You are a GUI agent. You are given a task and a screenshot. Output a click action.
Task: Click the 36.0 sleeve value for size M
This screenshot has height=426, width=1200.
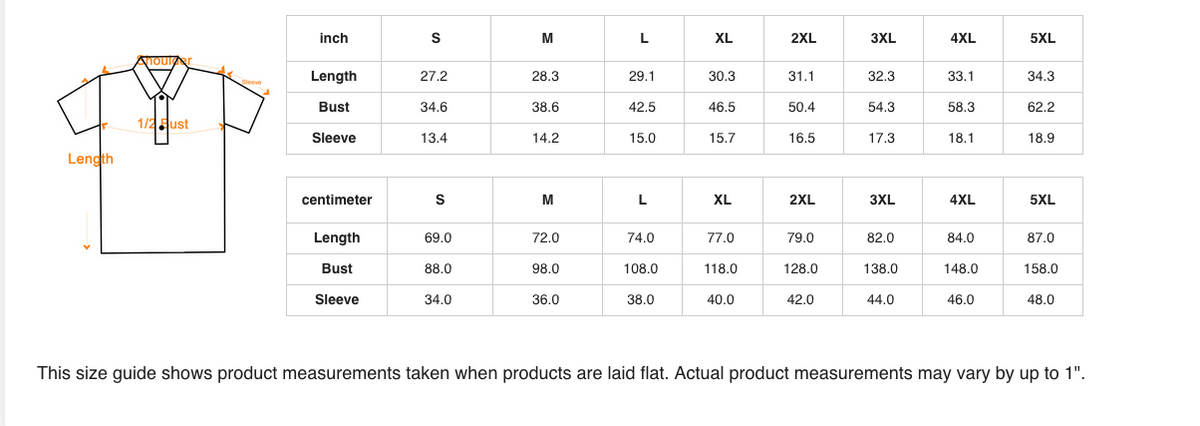coord(546,299)
